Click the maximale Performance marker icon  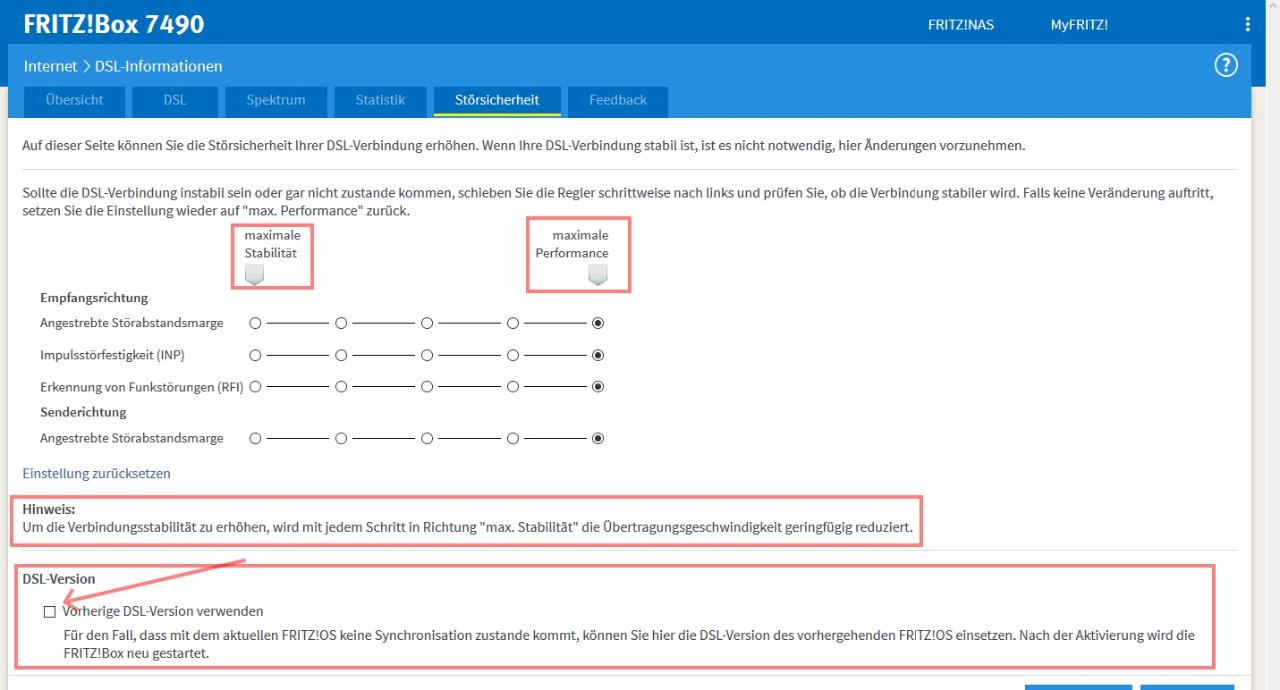[598, 274]
